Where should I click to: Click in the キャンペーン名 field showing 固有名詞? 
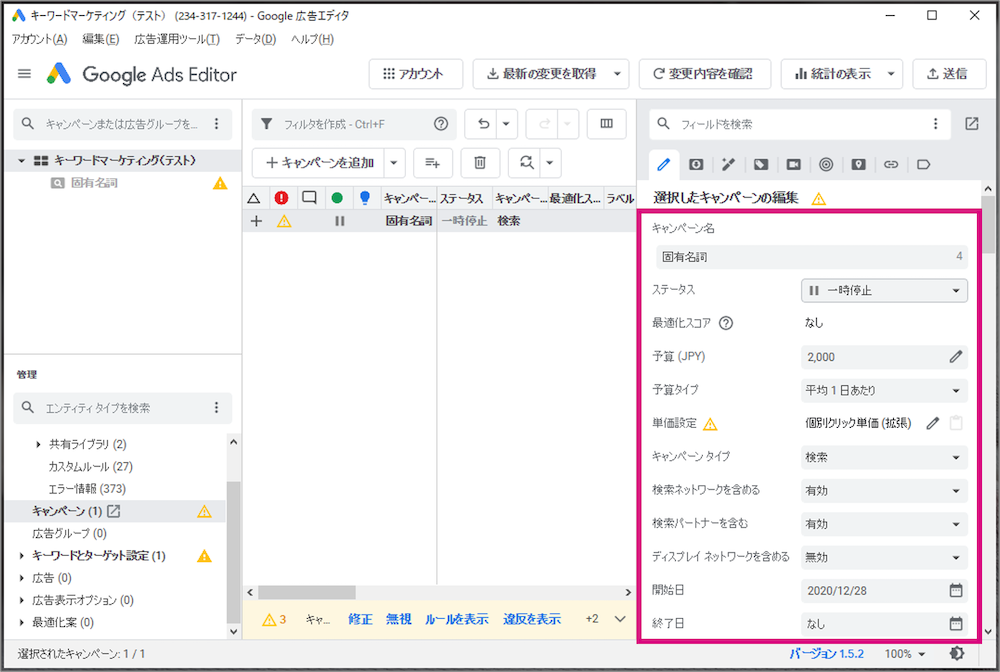click(812, 257)
